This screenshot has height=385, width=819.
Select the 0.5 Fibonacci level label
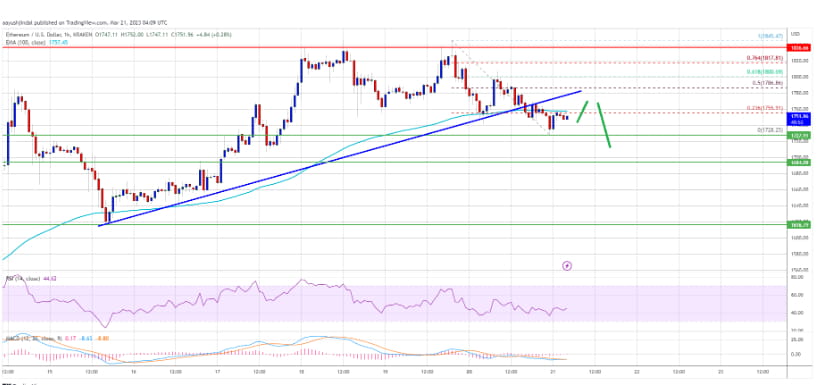click(x=768, y=83)
